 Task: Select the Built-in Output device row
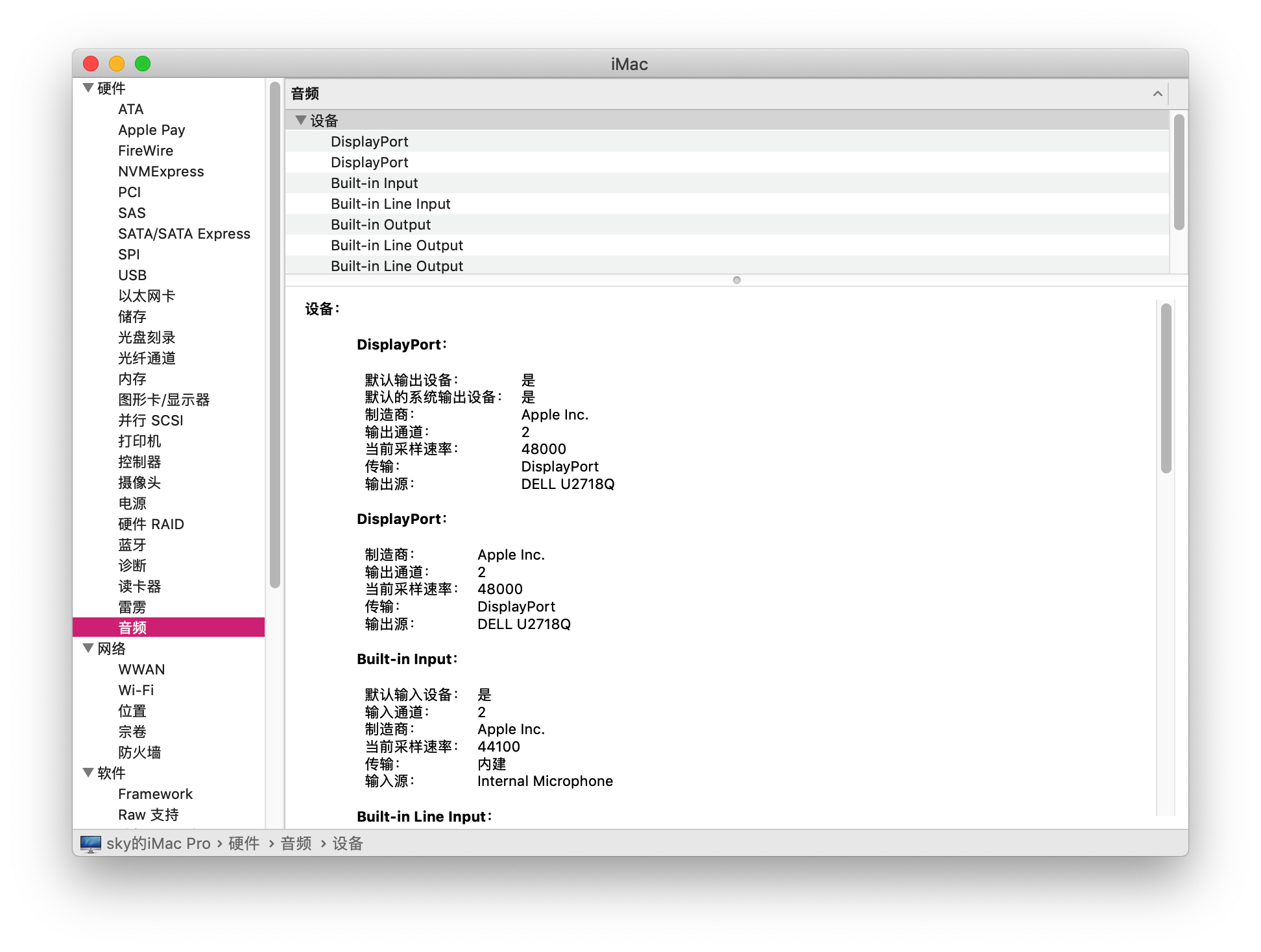point(380,225)
